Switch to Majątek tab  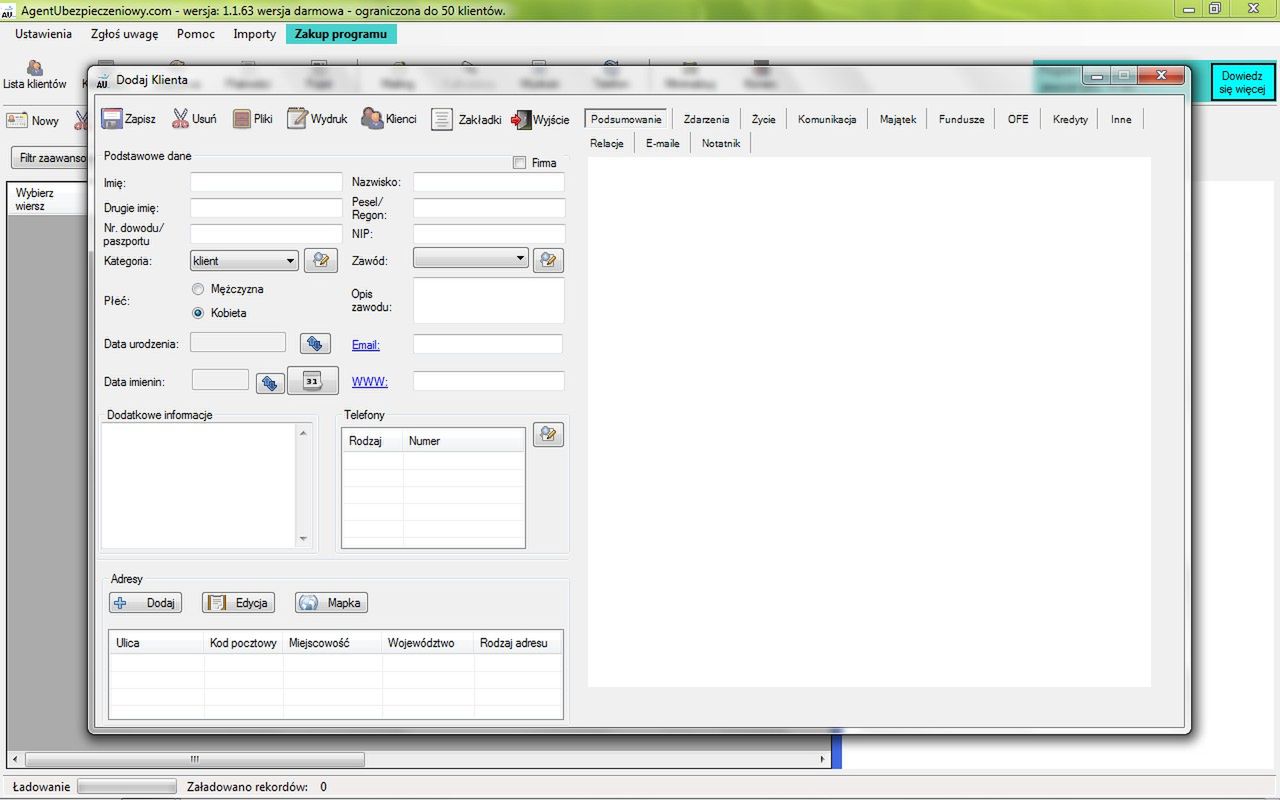point(898,119)
